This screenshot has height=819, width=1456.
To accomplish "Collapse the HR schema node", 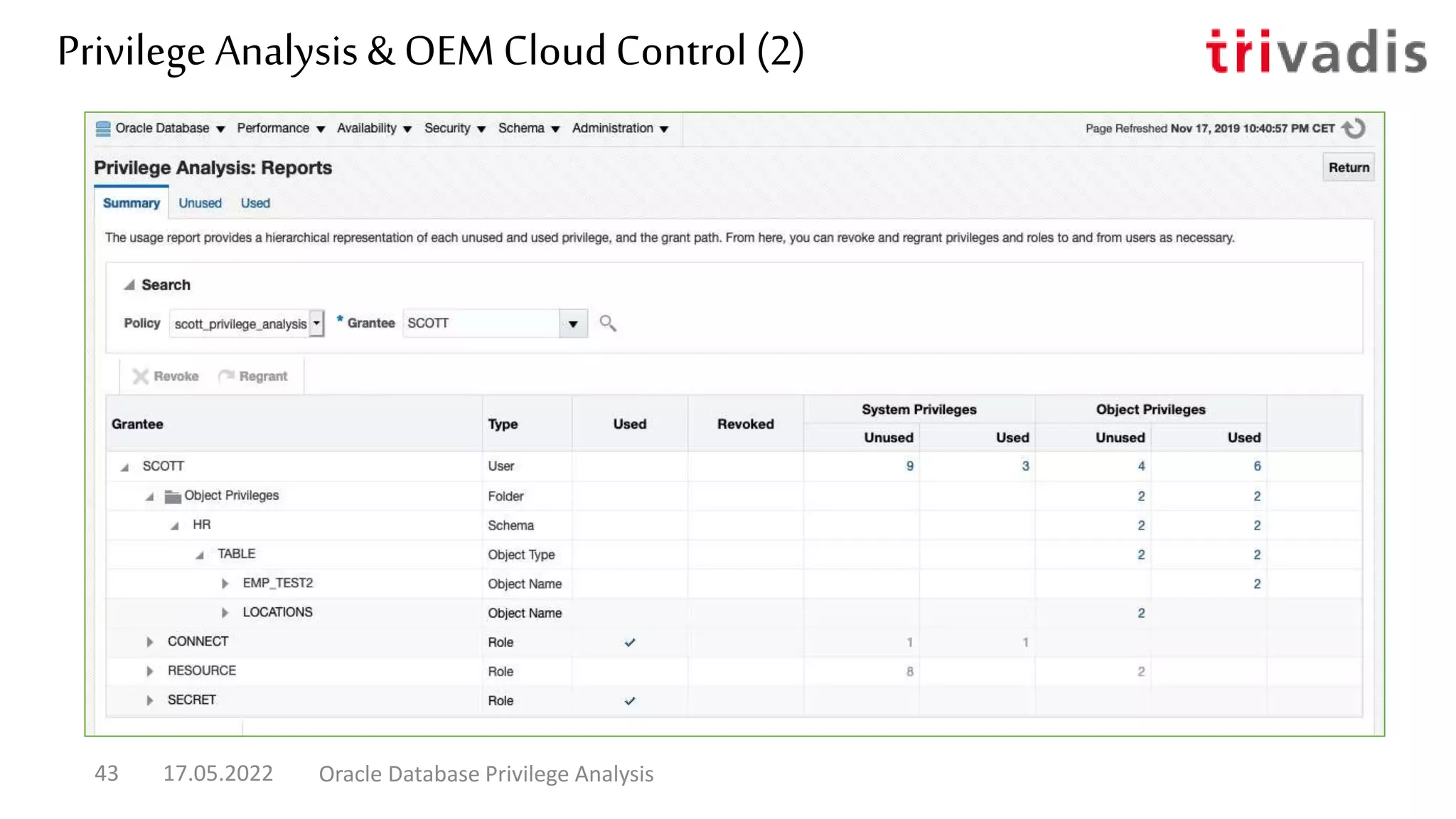I will click(175, 525).
